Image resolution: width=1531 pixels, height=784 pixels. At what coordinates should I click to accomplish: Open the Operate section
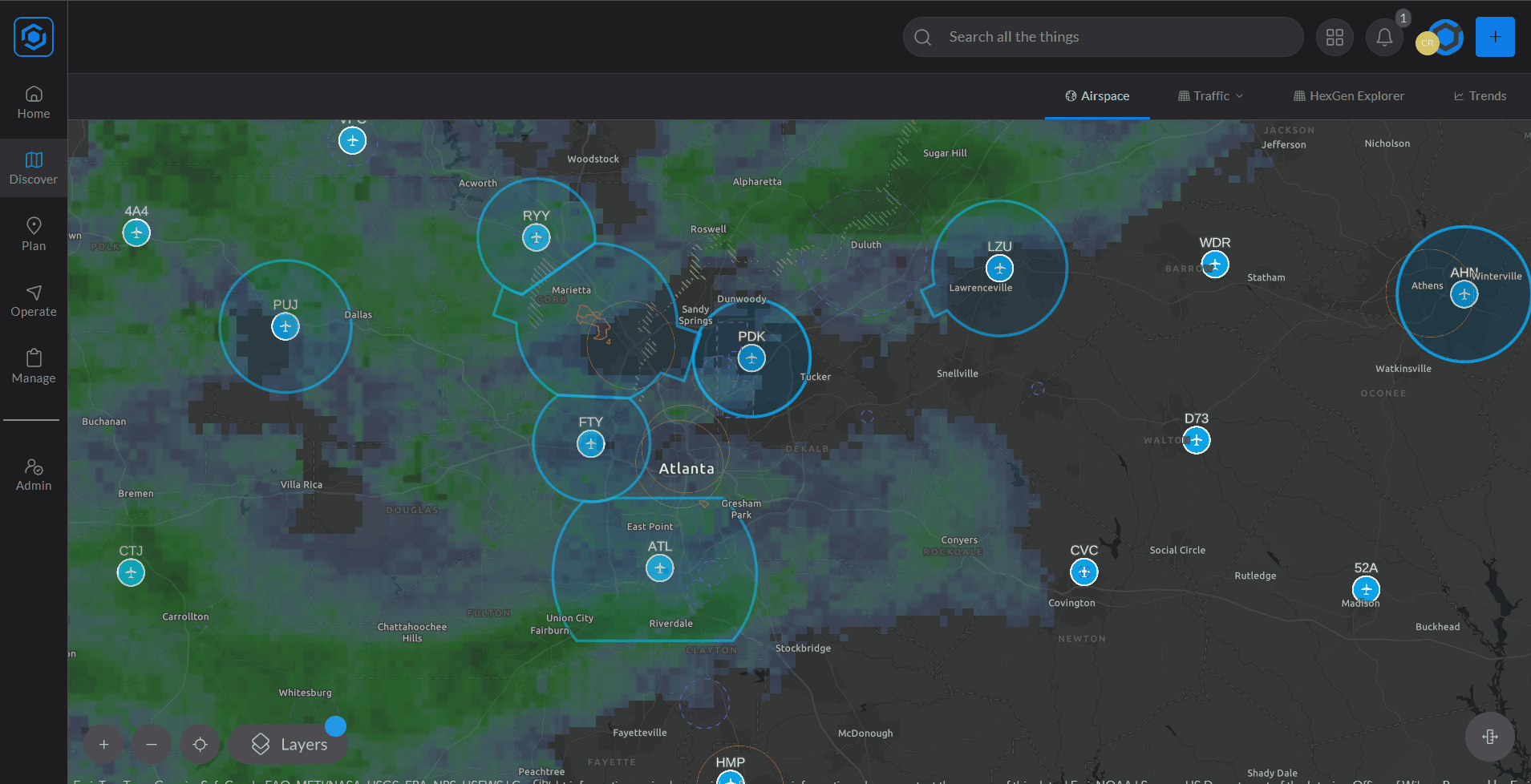coord(34,301)
